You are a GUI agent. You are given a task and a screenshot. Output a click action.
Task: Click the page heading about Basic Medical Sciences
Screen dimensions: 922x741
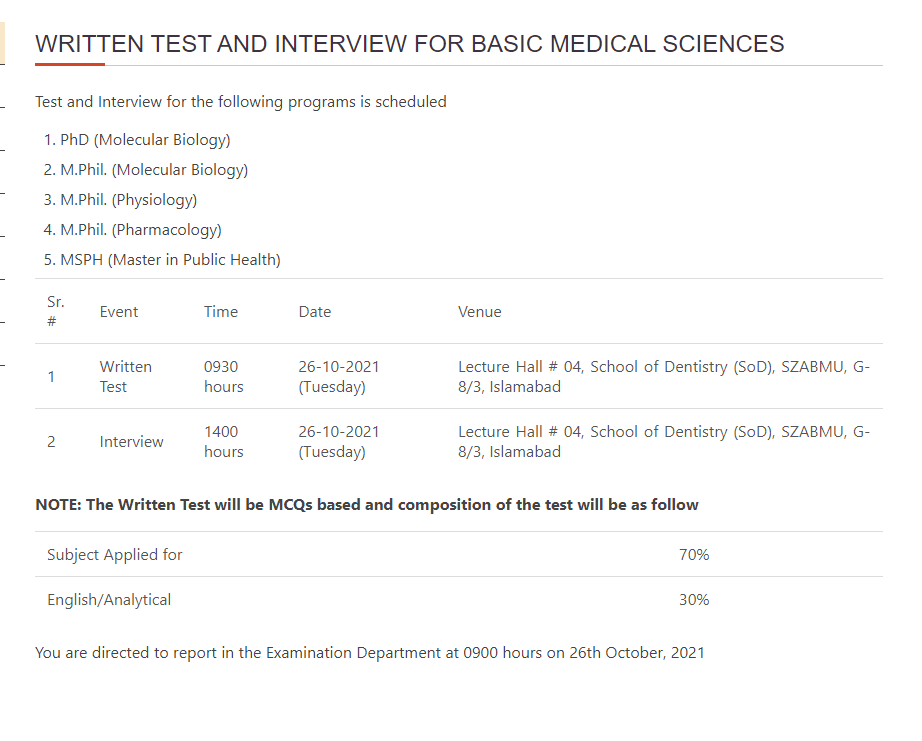(409, 44)
